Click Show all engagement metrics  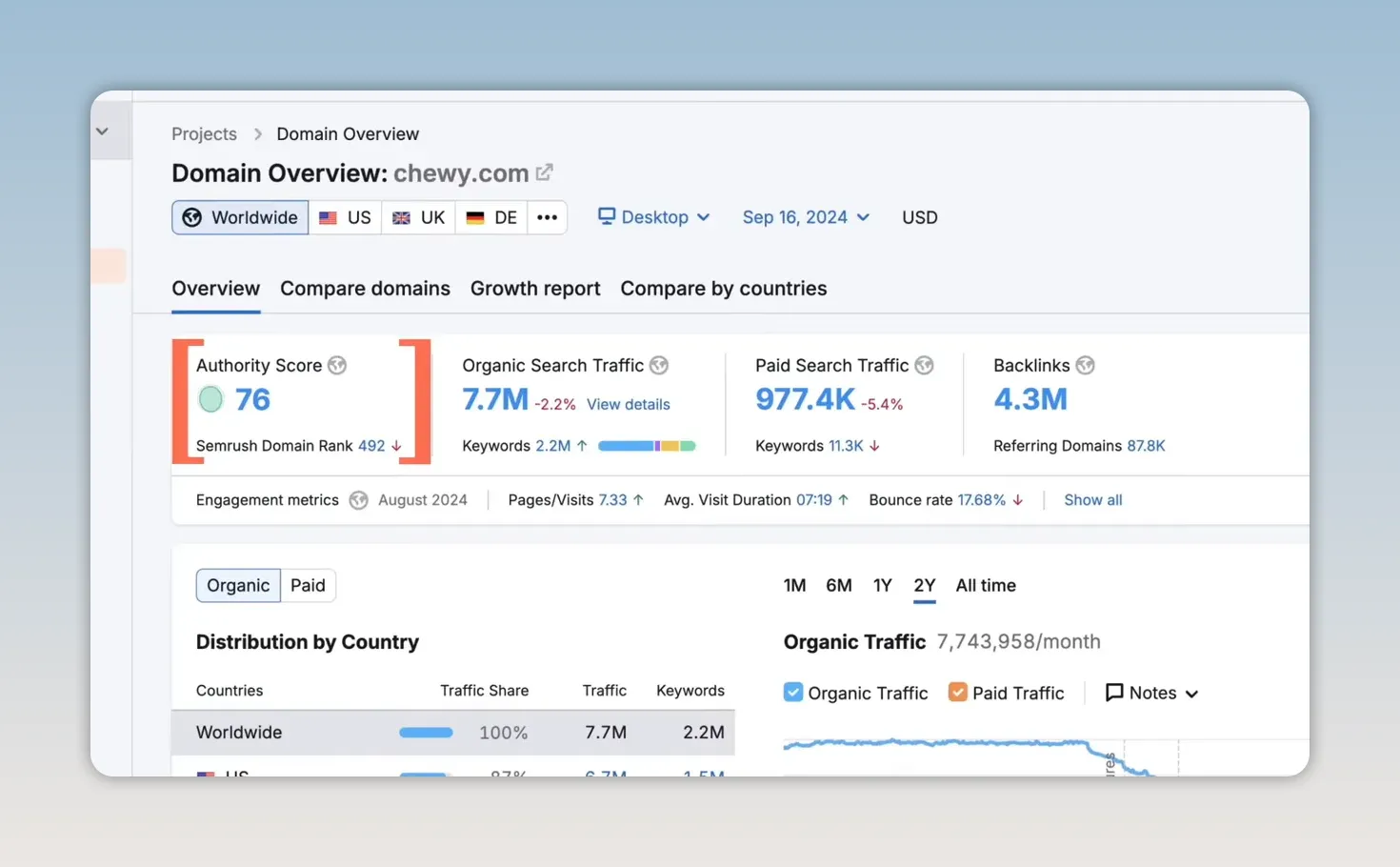[x=1093, y=500]
